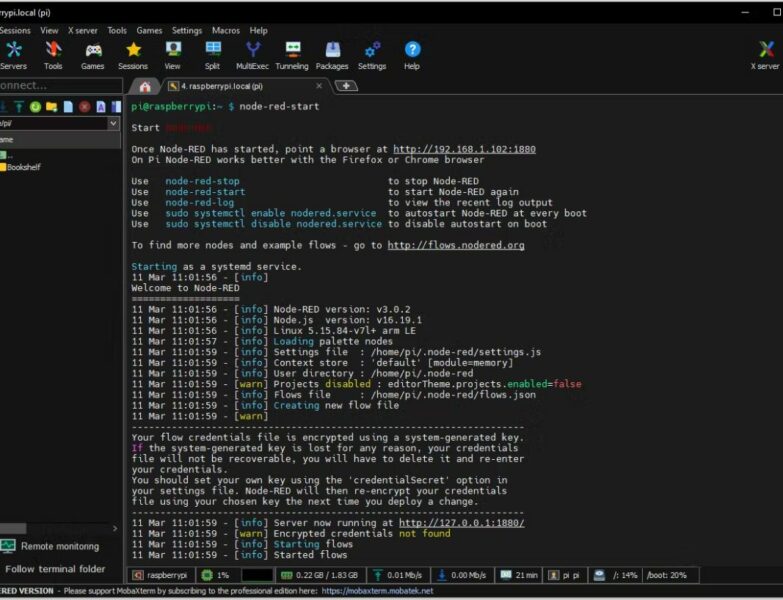Open the new tab button
The width and height of the screenshot is (783, 600).
click(x=346, y=86)
